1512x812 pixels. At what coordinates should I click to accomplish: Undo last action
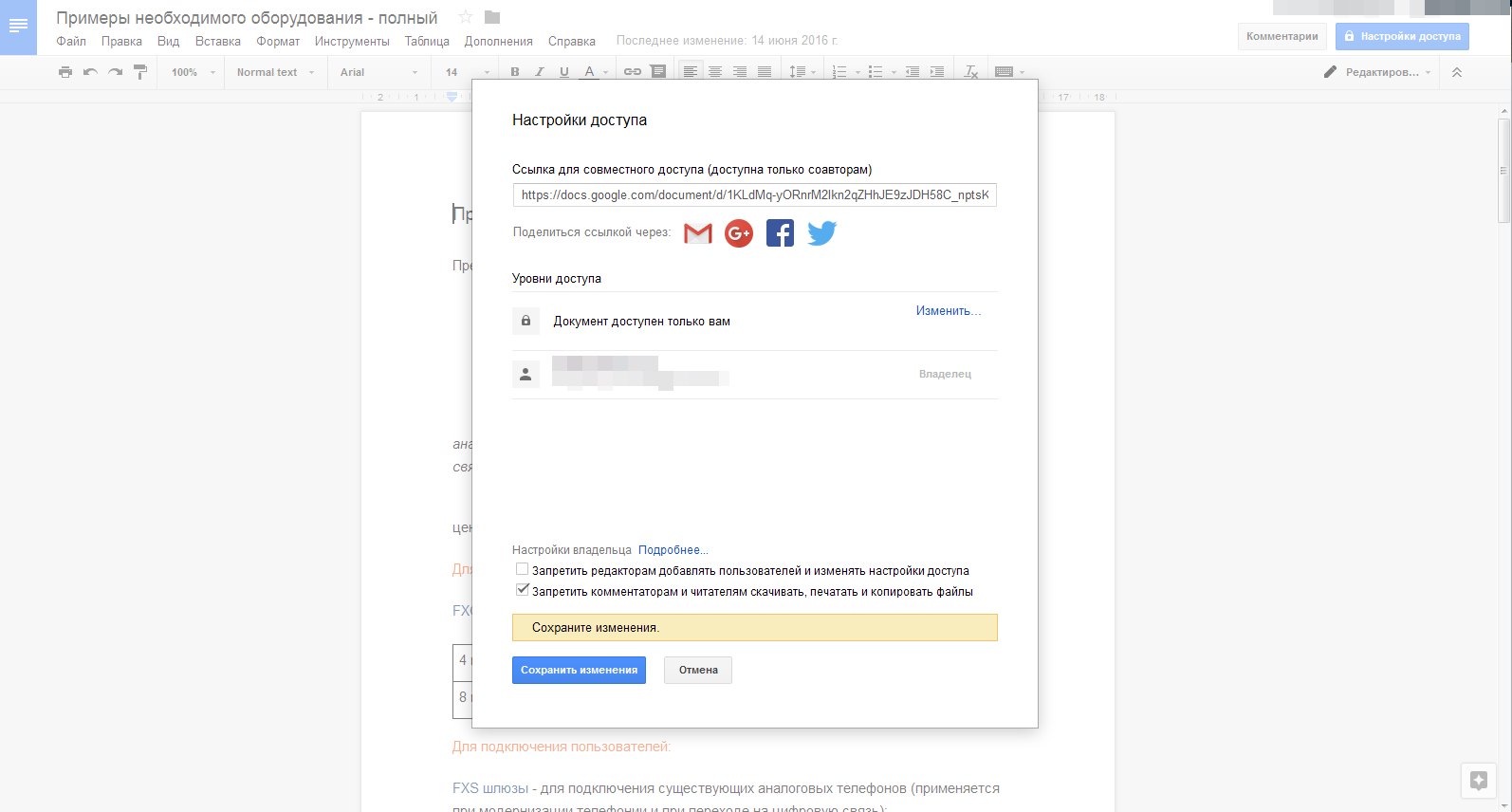tap(90, 72)
